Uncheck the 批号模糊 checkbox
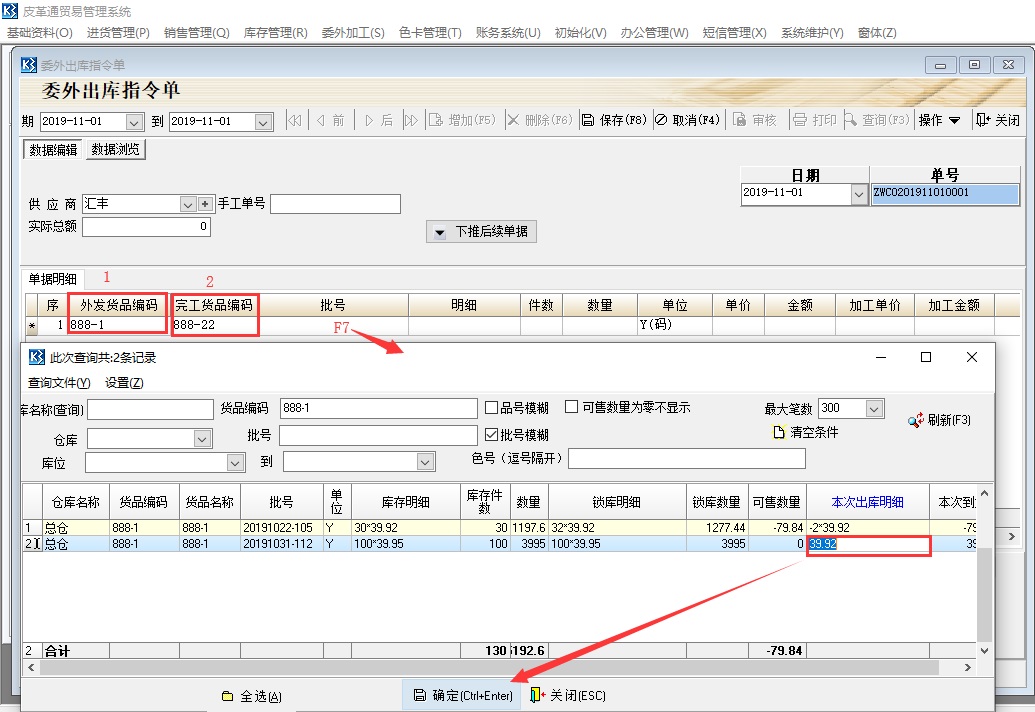 (491, 435)
